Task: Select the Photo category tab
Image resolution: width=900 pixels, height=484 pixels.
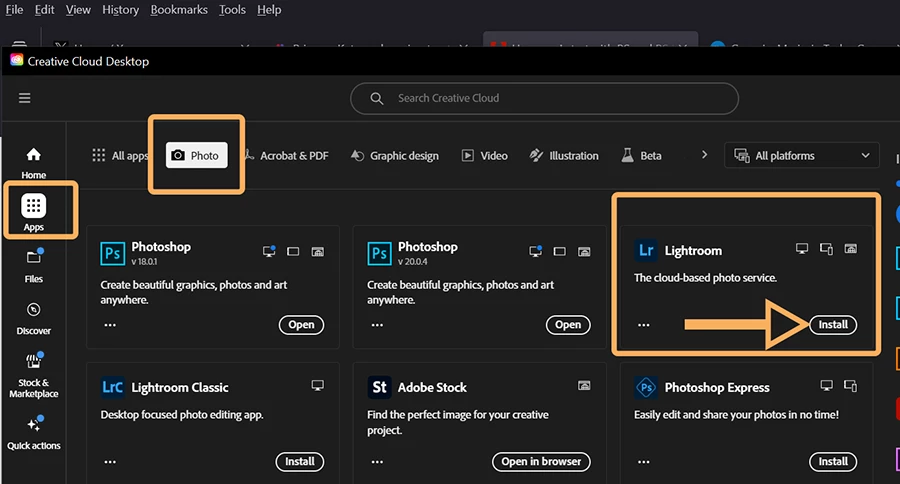Action: point(196,155)
